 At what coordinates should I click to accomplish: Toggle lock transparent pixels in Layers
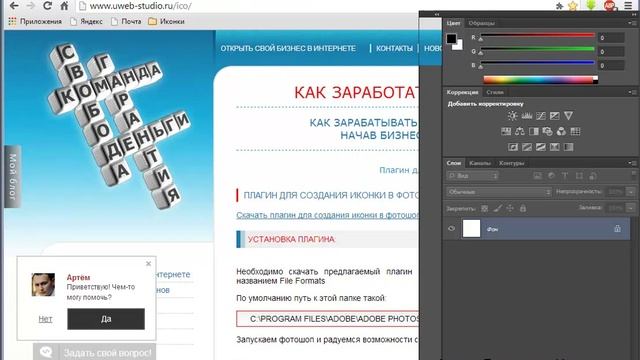pyautogui.click(x=484, y=209)
